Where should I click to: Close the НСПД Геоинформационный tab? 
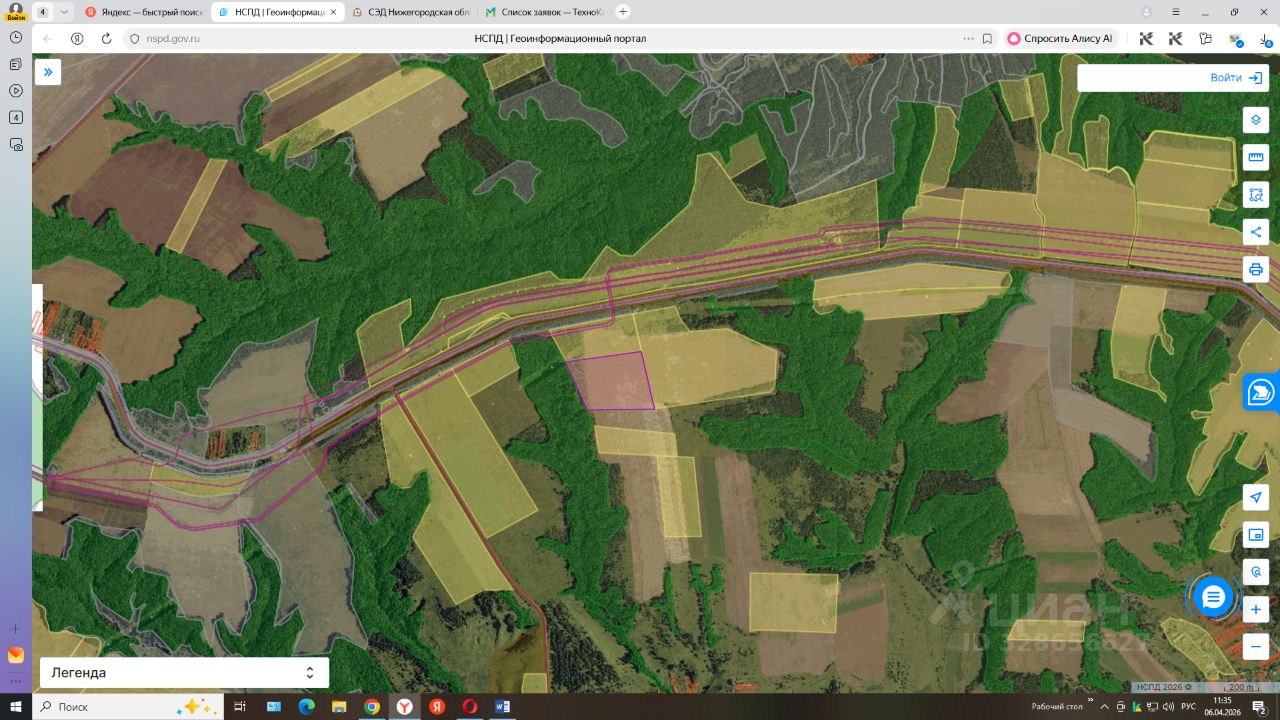point(333,12)
